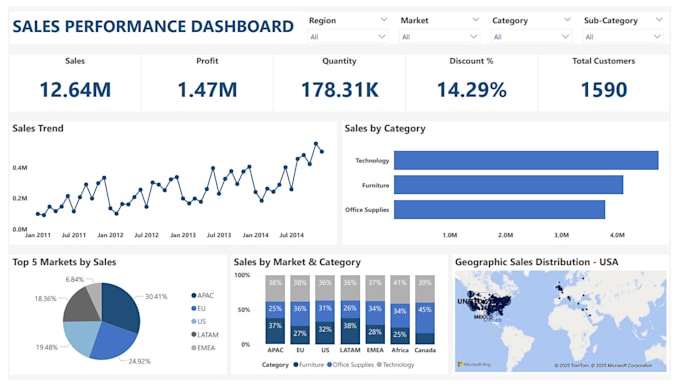
Task: Click the Furniture bar in Sales by Category
Action: click(x=509, y=185)
